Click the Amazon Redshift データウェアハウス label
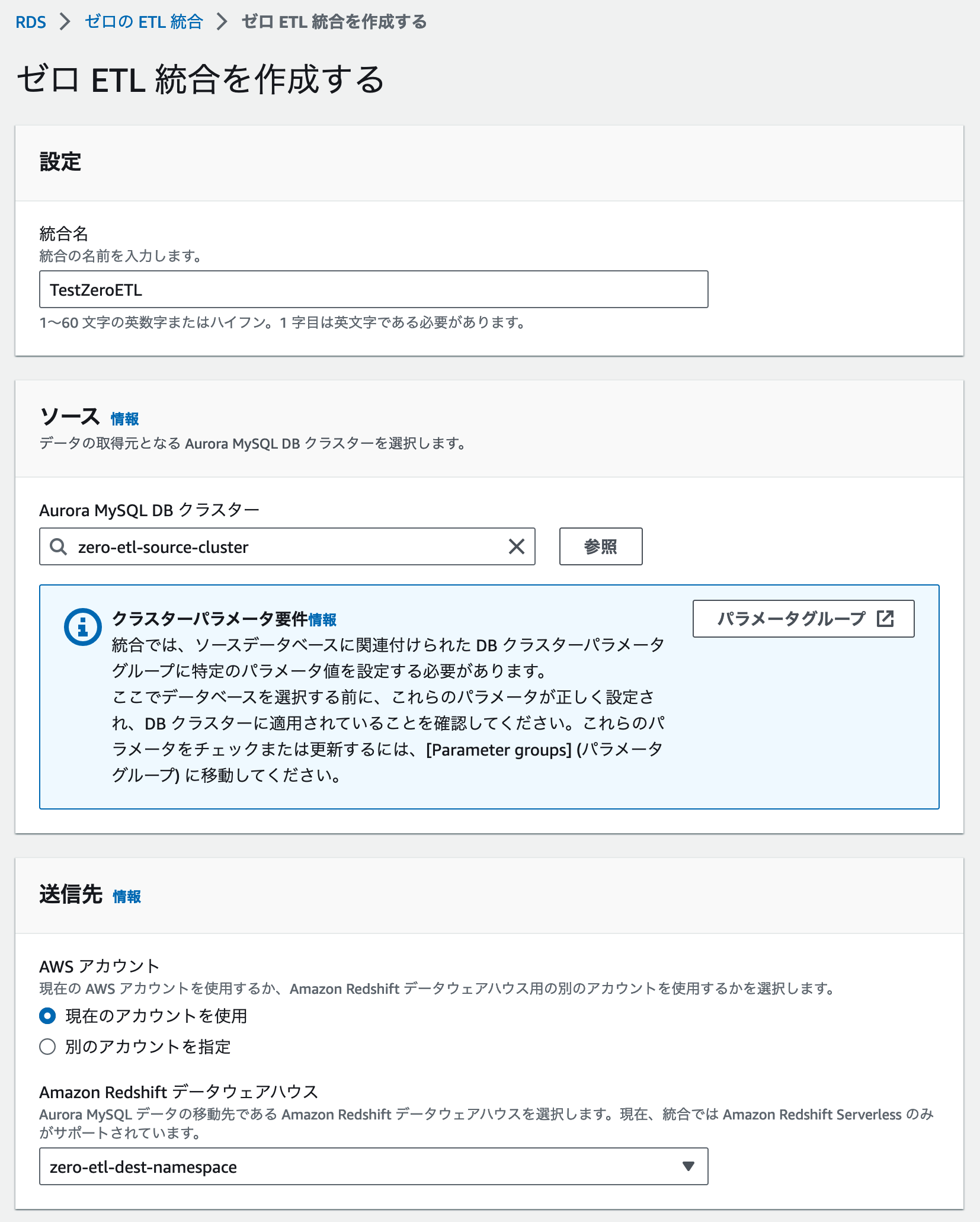 (x=179, y=1092)
